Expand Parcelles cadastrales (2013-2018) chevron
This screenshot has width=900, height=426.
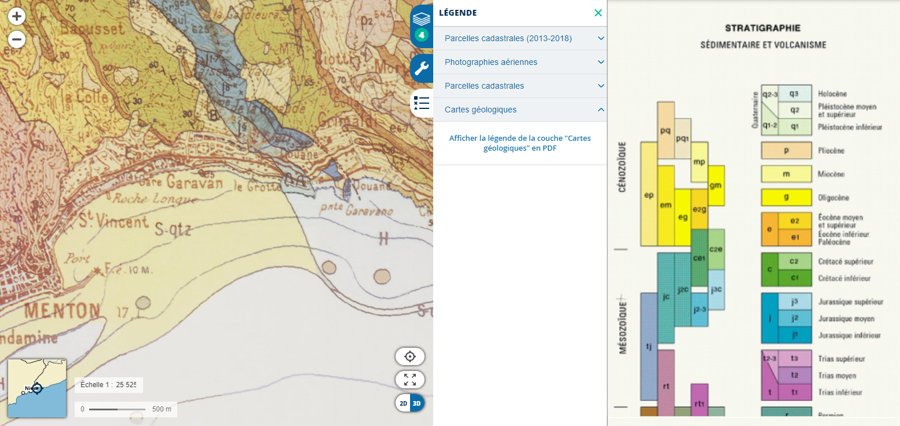pos(600,38)
